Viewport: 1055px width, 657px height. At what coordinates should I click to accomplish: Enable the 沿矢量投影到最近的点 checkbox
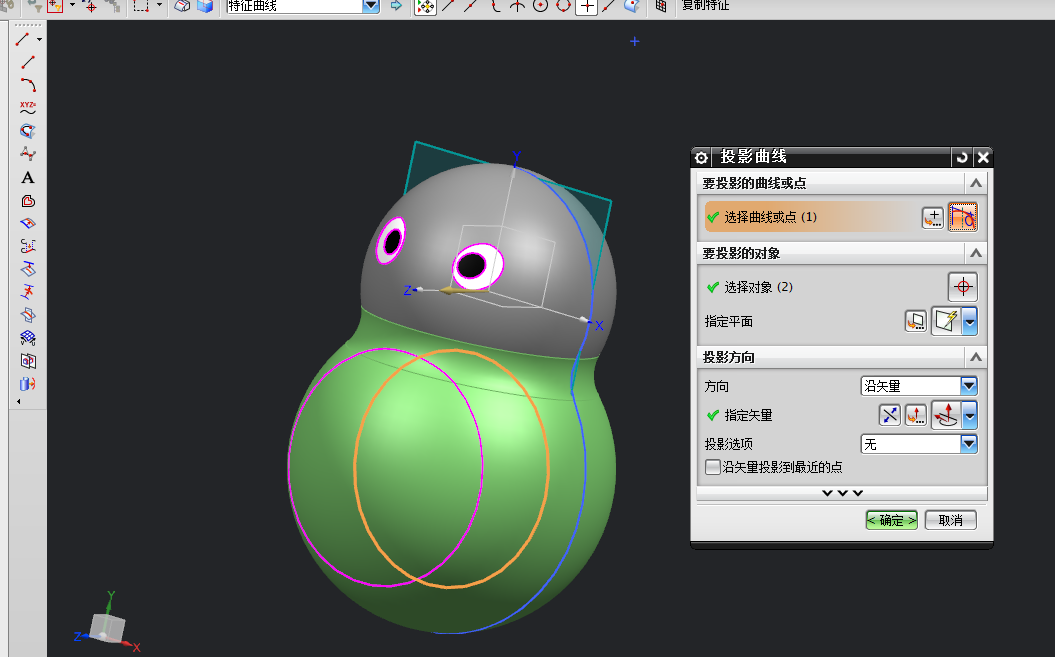[714, 466]
